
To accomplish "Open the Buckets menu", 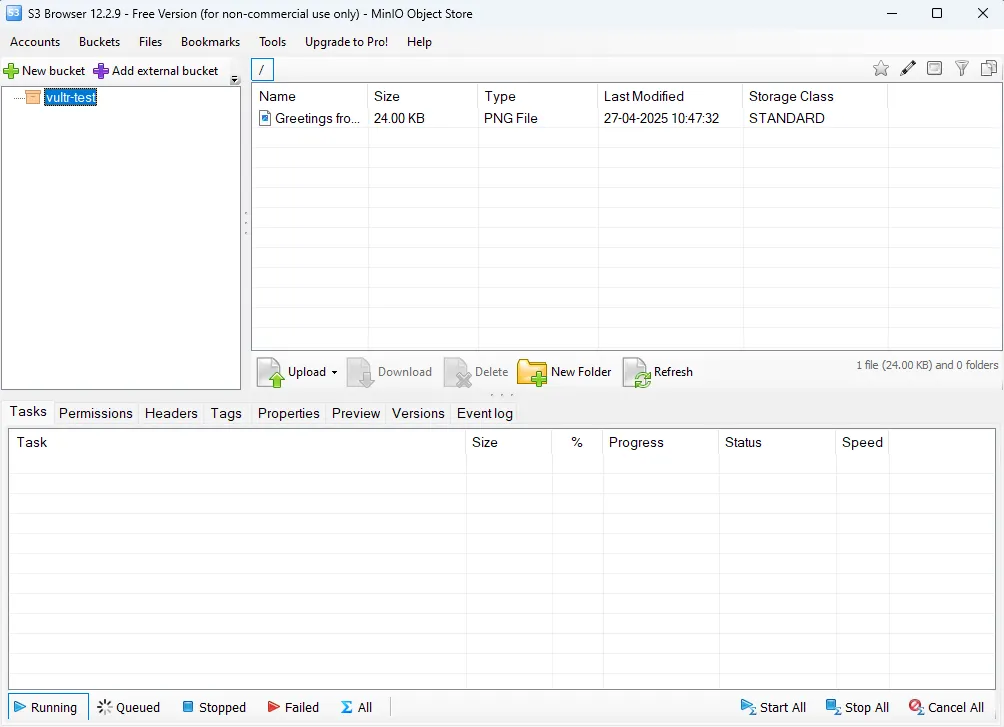I will click(99, 42).
